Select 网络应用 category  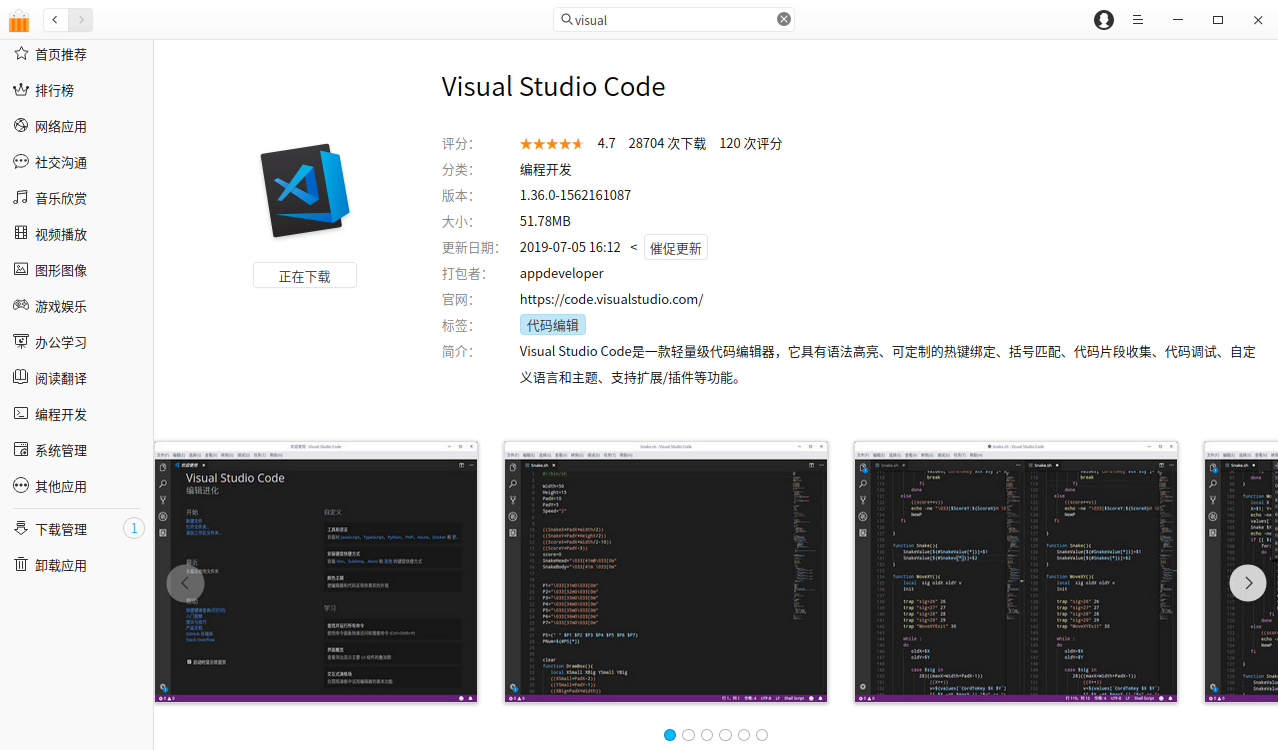[x=61, y=127]
